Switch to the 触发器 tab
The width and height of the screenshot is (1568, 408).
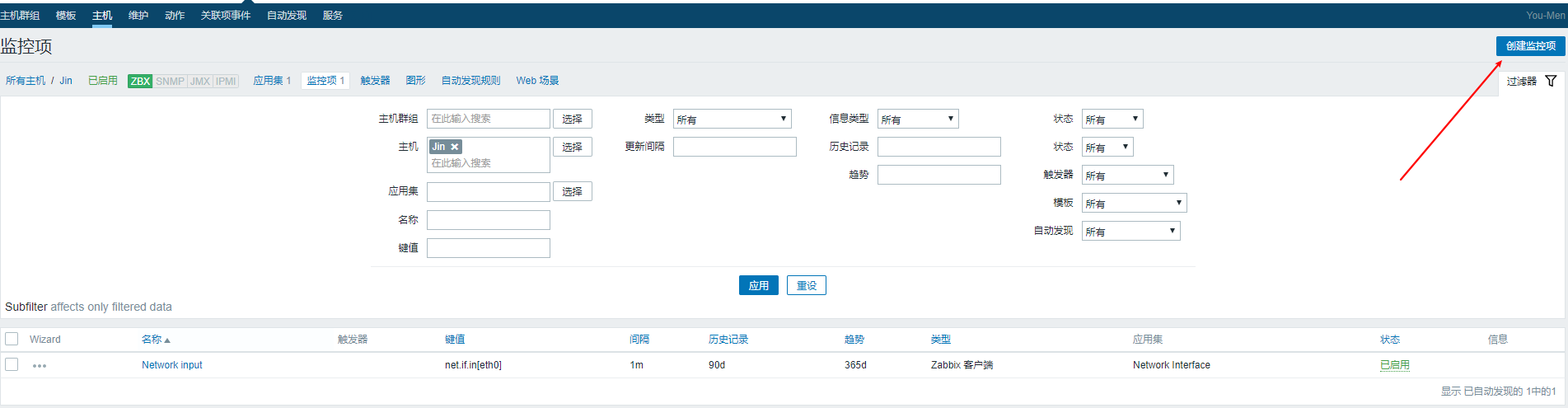pyautogui.click(x=375, y=81)
